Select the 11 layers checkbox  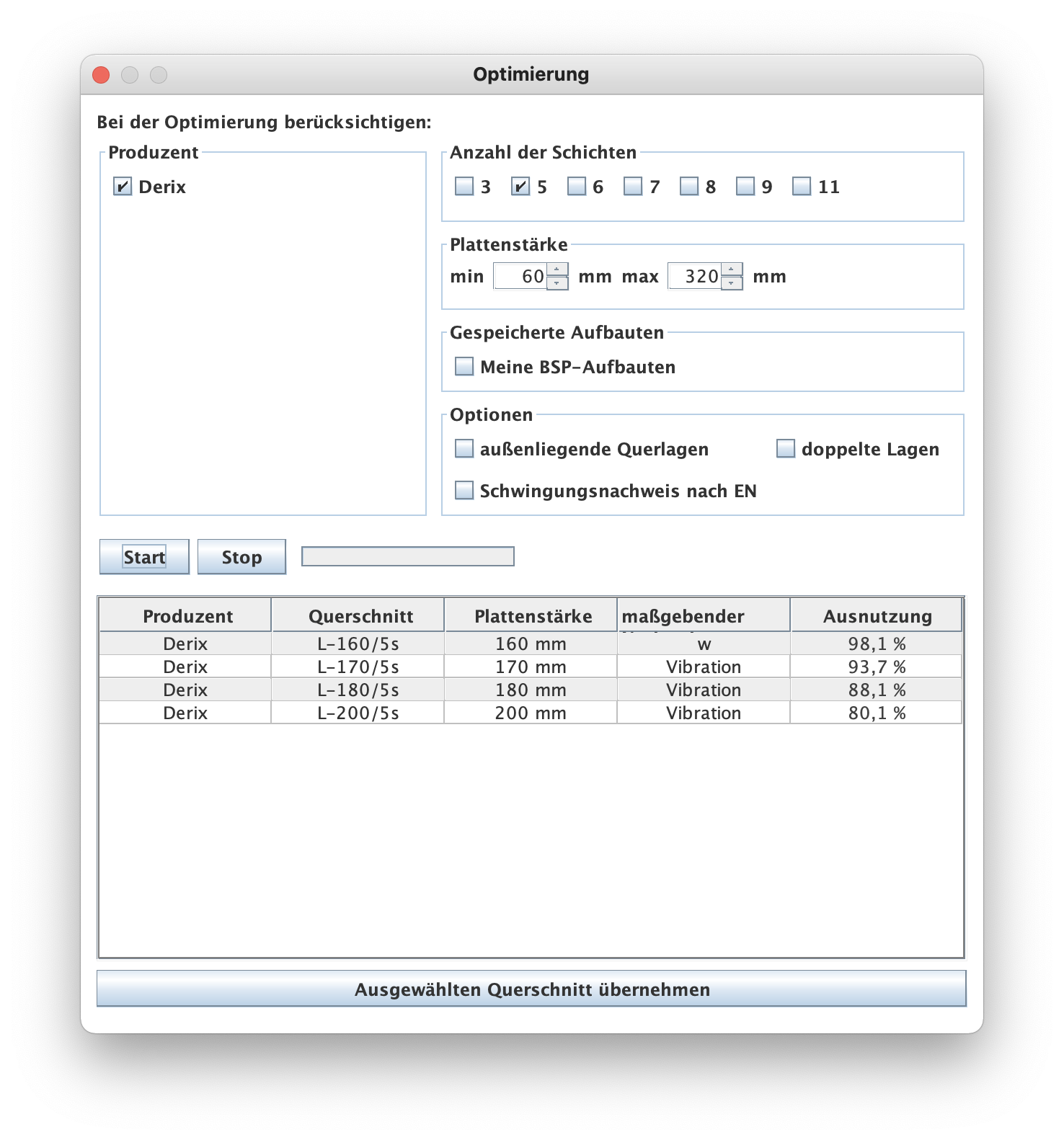[x=802, y=187]
